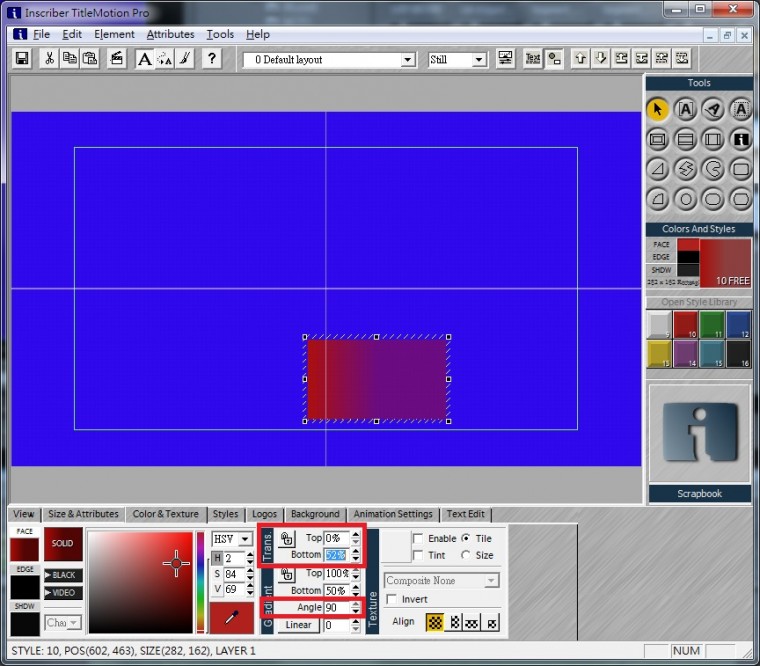
Task: Click the Gradient lock icon
Action: coord(287,574)
